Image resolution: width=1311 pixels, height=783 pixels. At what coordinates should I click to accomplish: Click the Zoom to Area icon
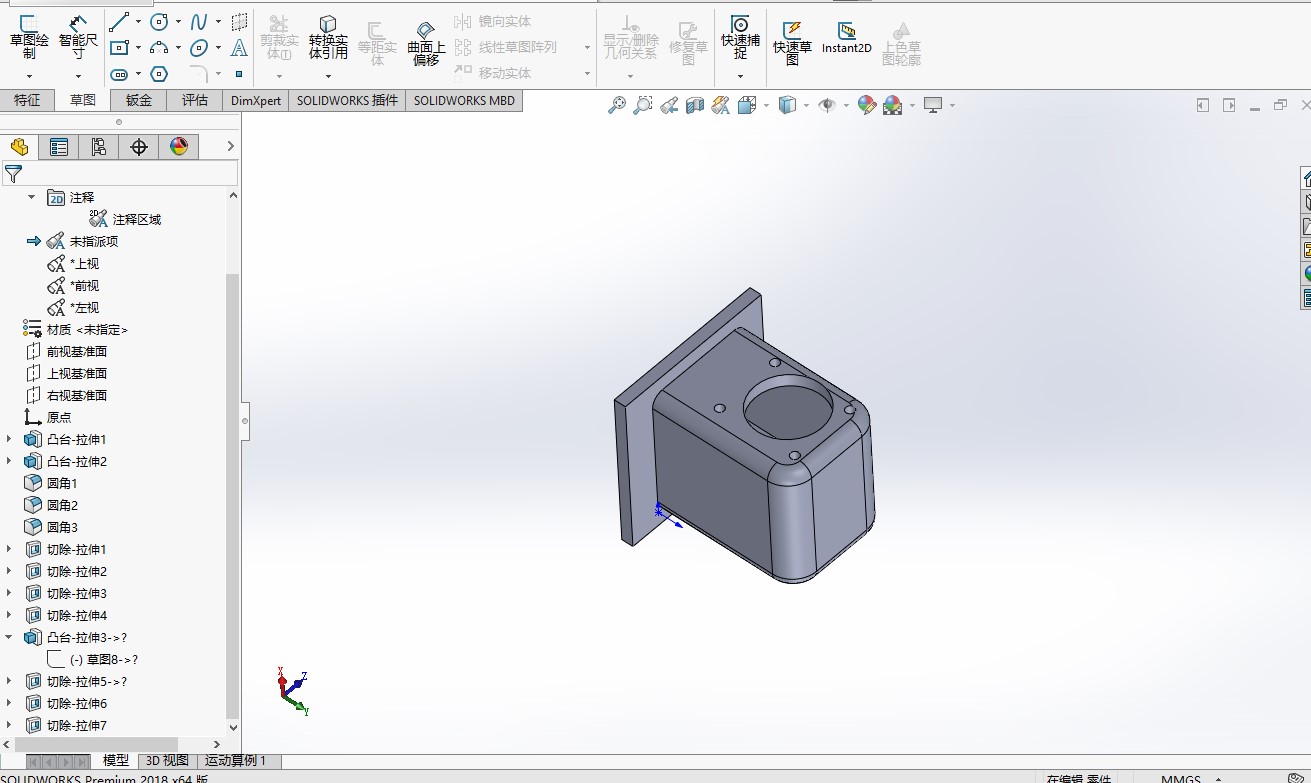pos(643,105)
